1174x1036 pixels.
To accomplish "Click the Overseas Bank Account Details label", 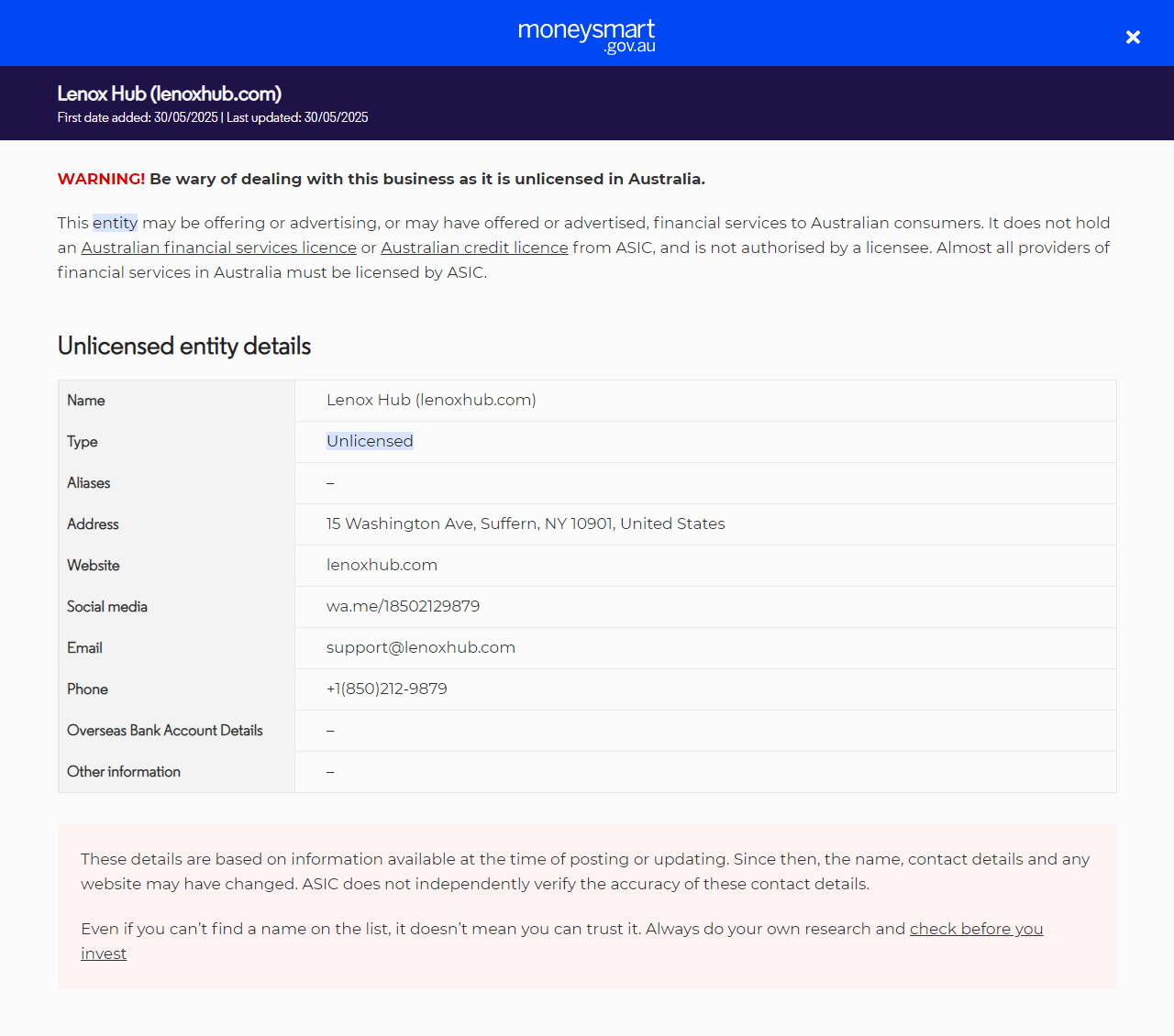I will pyautogui.click(x=165, y=731).
